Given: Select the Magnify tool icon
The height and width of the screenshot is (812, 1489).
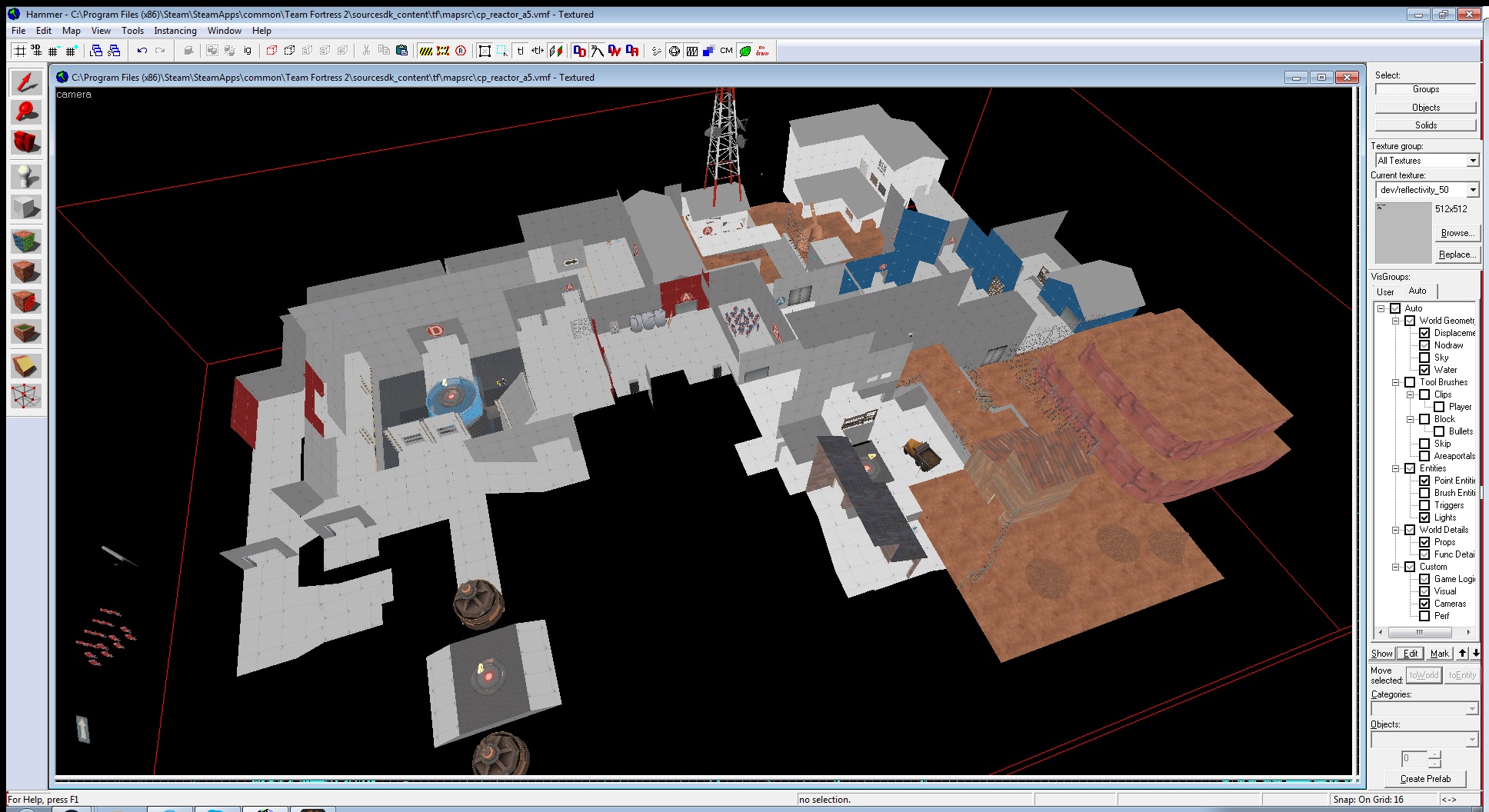Looking at the screenshot, I should tap(26, 112).
